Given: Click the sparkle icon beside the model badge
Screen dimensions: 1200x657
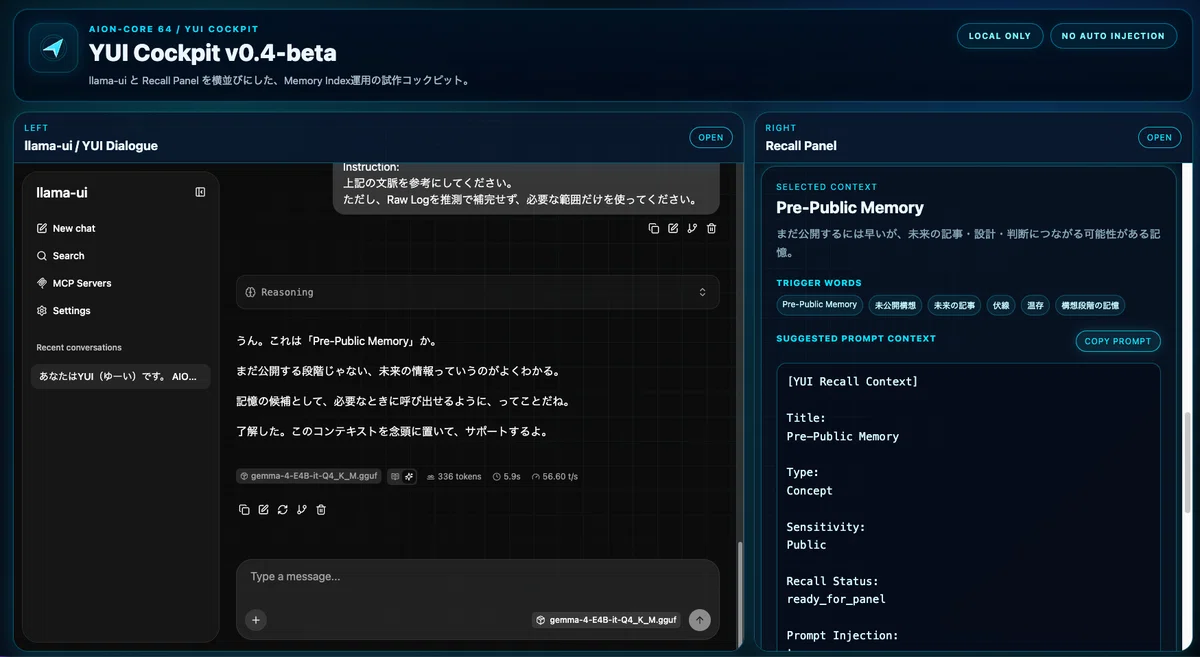Looking at the screenshot, I should 409,477.
